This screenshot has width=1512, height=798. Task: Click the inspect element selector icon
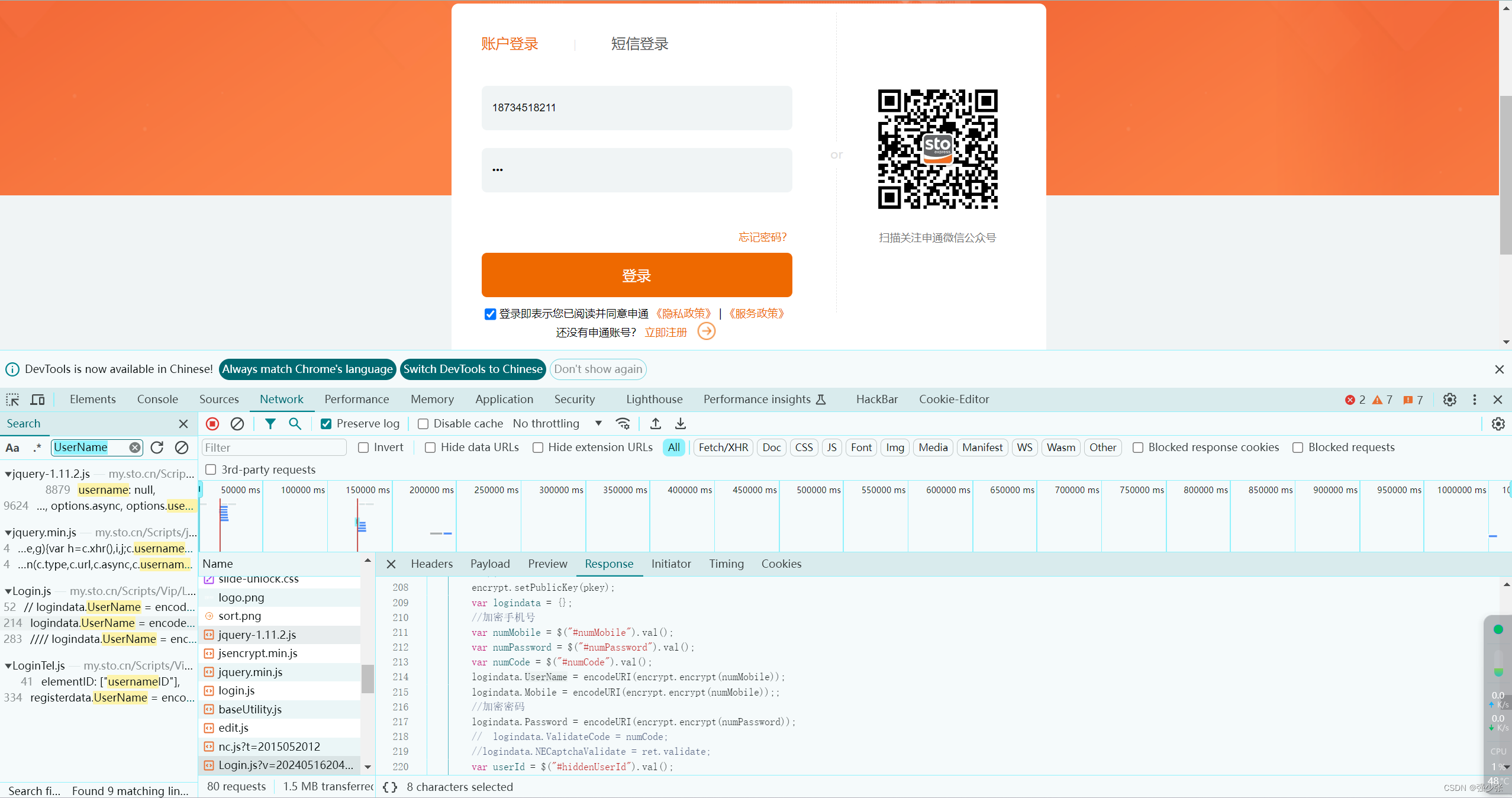click(12, 400)
